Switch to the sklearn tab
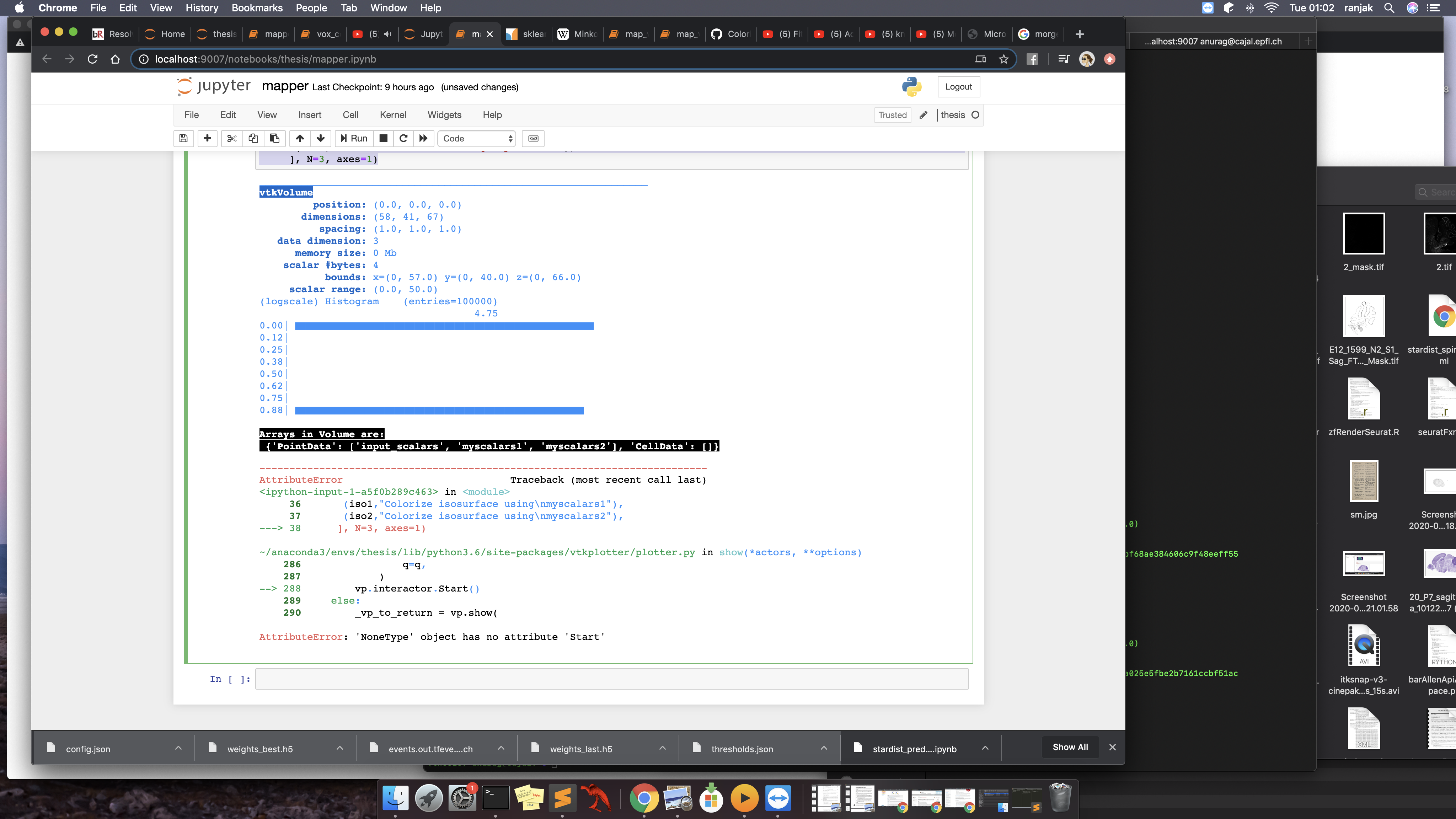This screenshot has height=819, width=1456. tap(526, 34)
